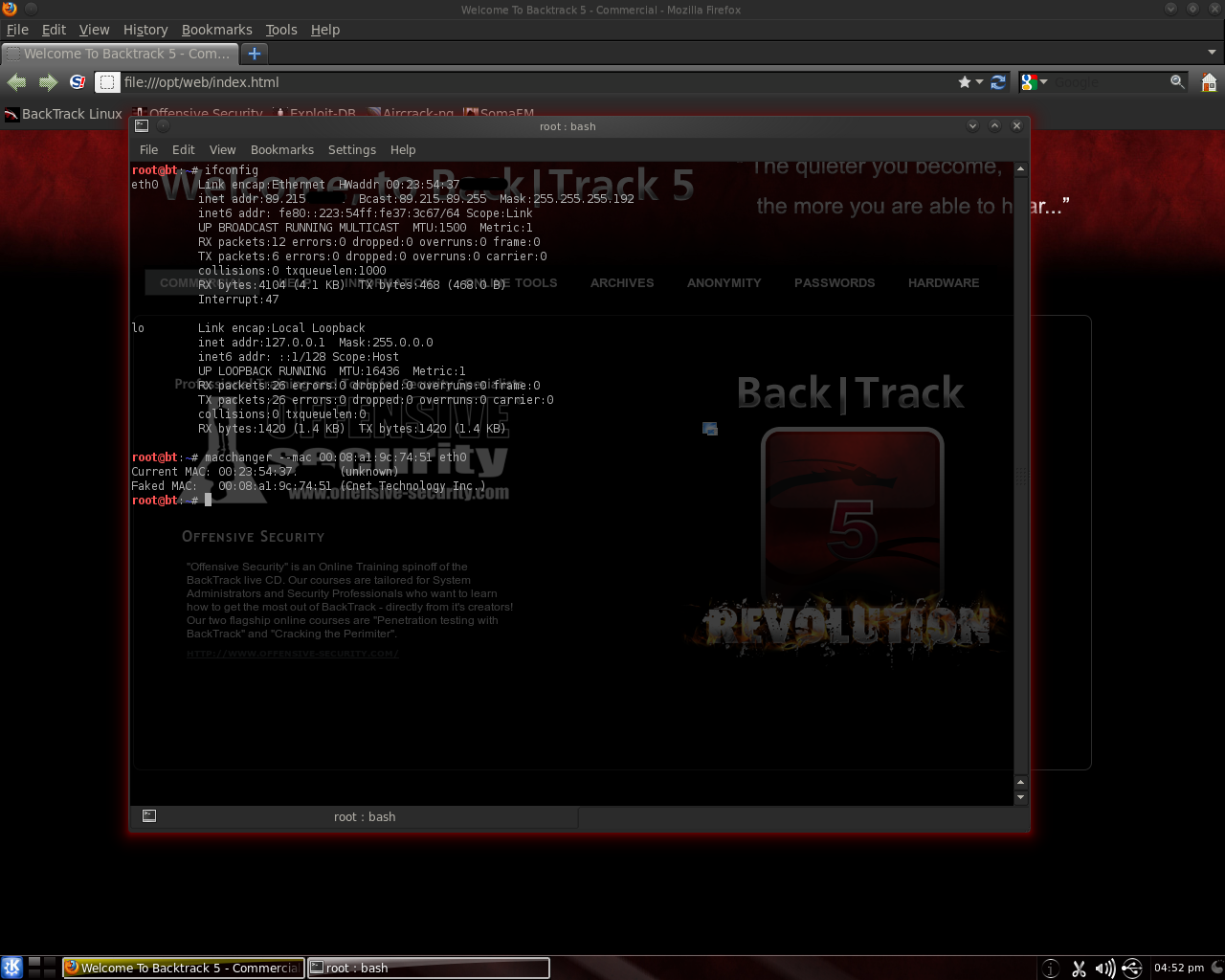Viewport: 1225px width, 980px height.
Task: Select the root : bash terminal tab
Action: [x=354, y=816]
